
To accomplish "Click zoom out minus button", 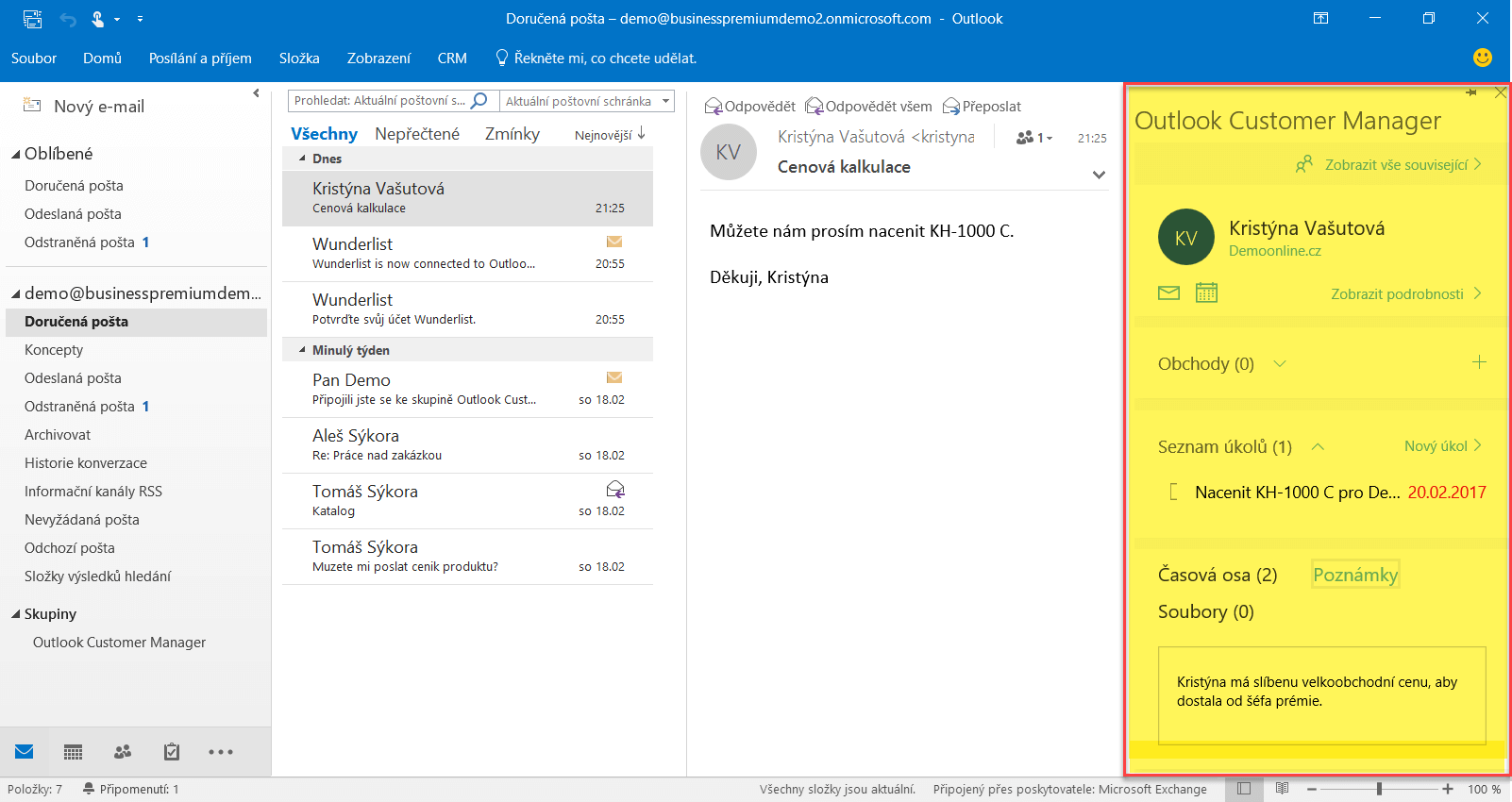I will coord(1312,789).
